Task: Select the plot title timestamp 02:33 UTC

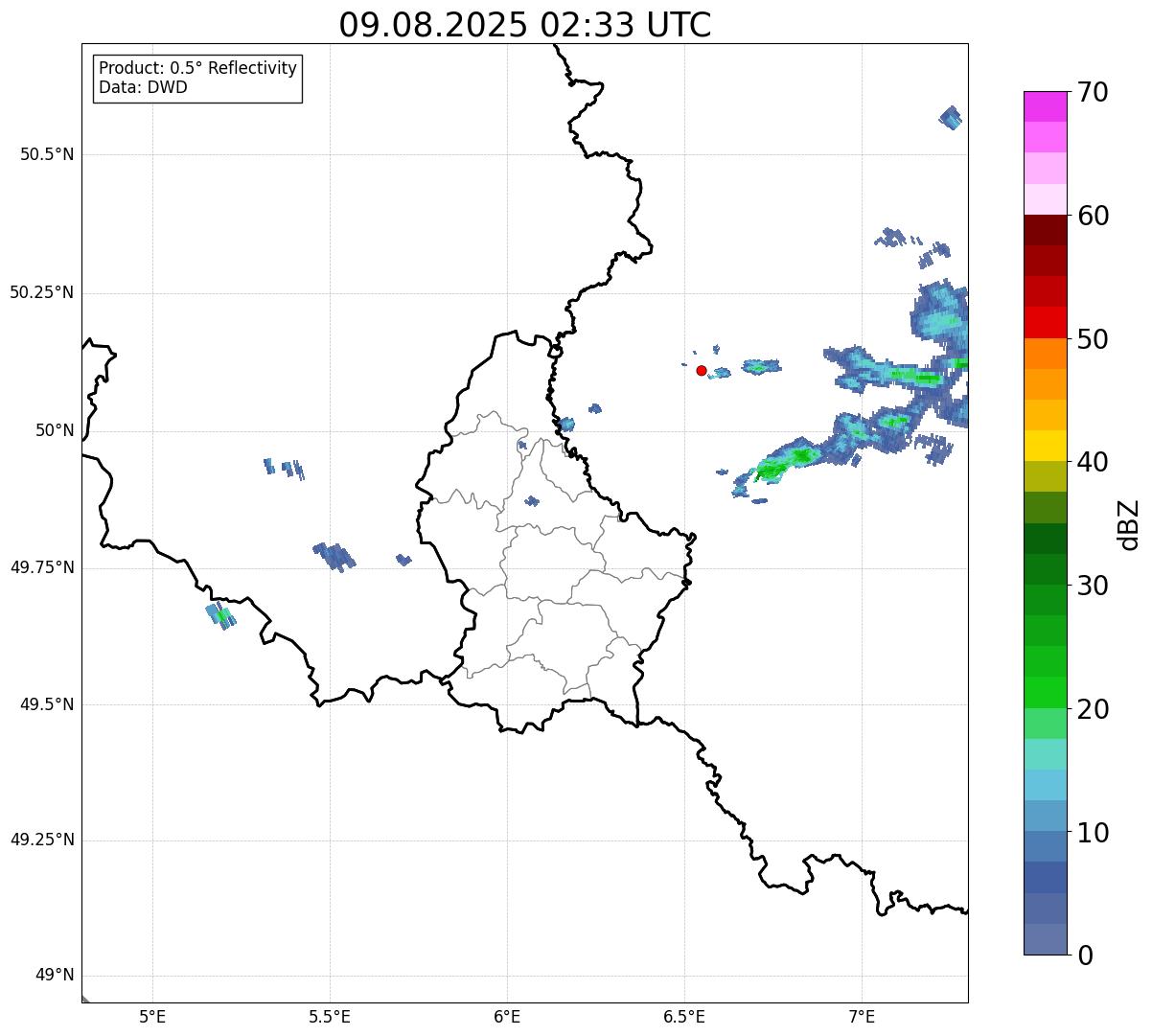Action: 525,25
